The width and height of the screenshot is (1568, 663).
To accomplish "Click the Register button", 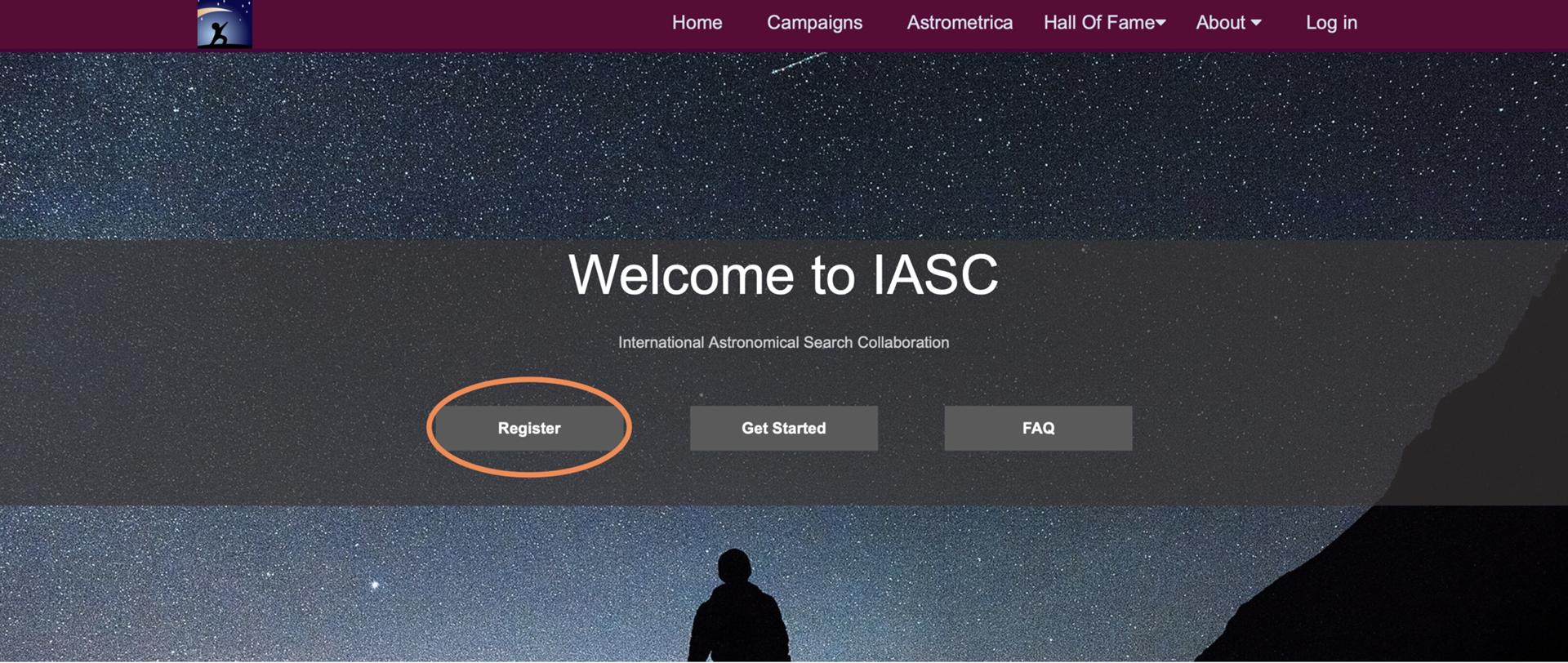I will coord(529,428).
